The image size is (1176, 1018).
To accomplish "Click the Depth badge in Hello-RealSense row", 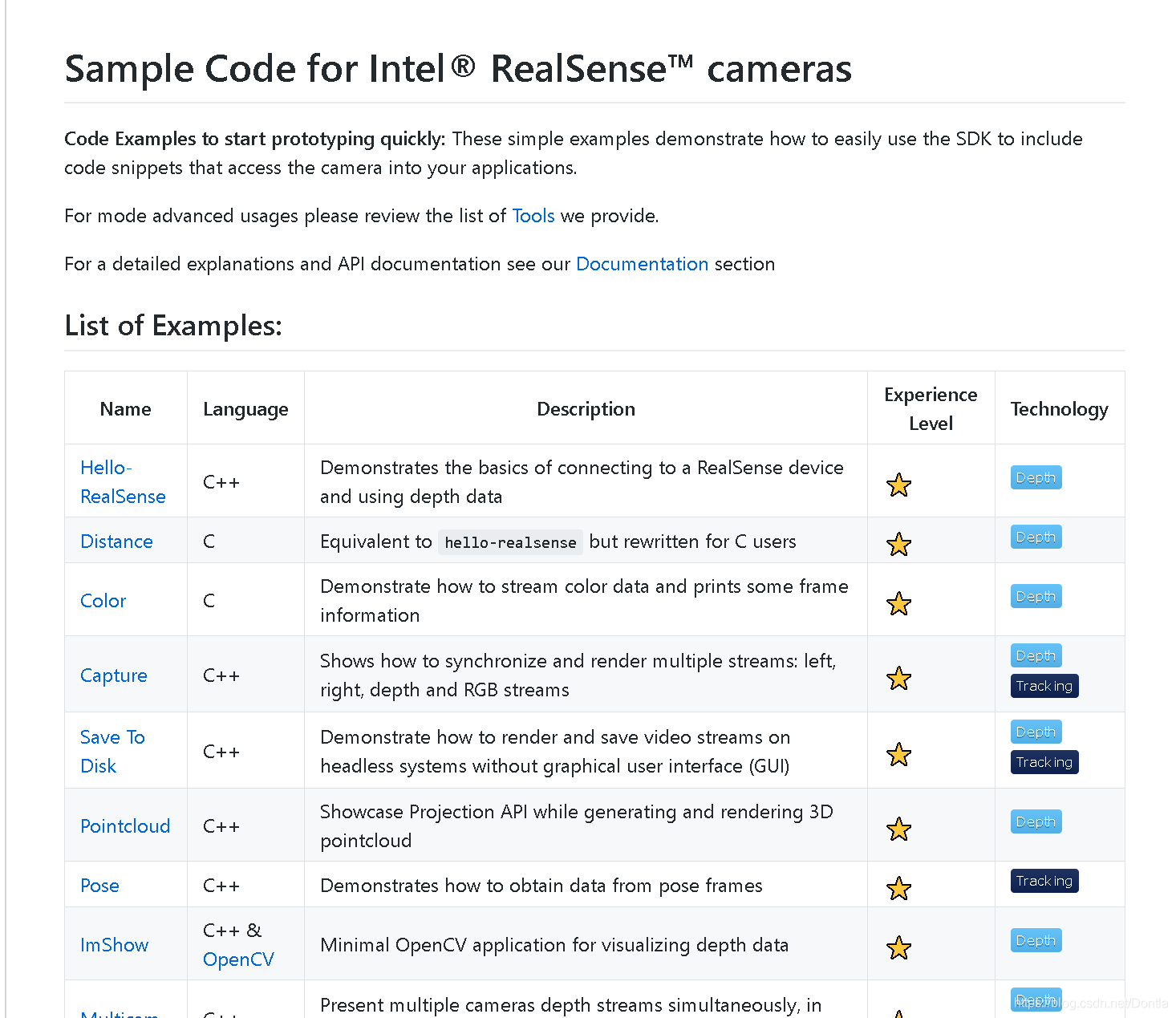I will point(1036,477).
